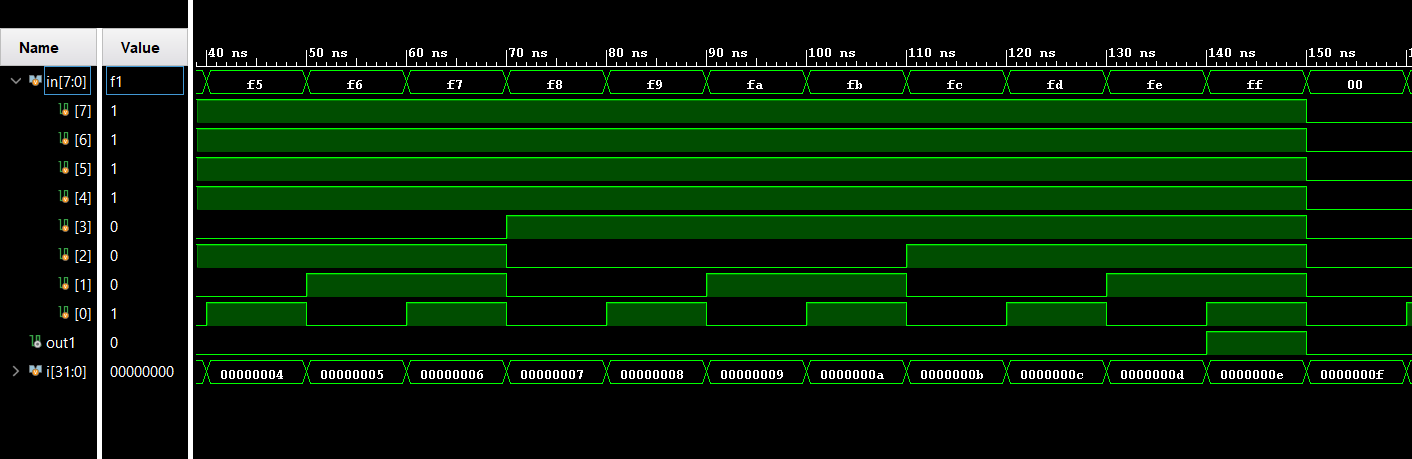Click the ff segment of in bus waveform

(1255, 85)
